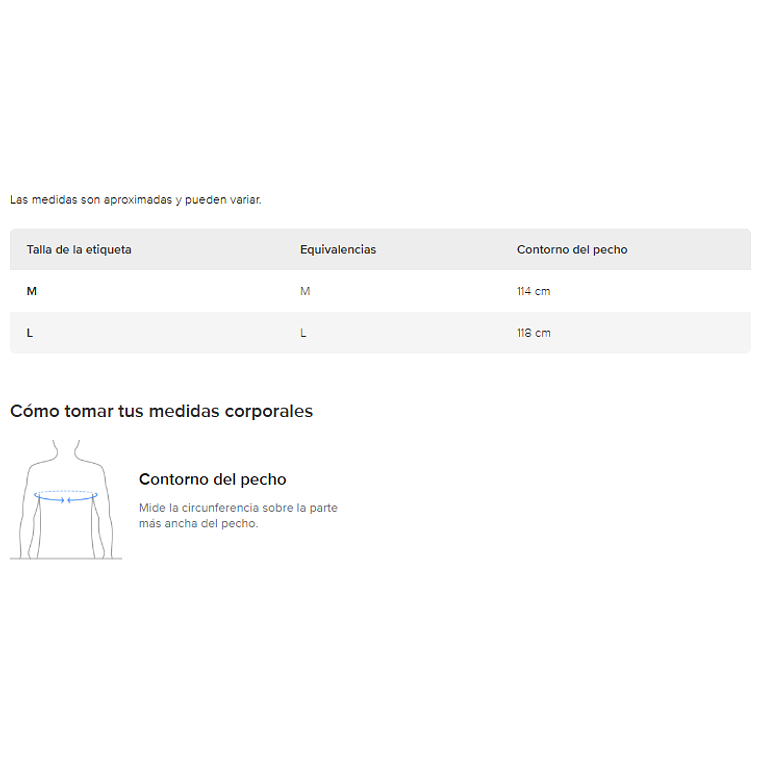
Task: Click the L equivalence cell
Action: point(303,333)
